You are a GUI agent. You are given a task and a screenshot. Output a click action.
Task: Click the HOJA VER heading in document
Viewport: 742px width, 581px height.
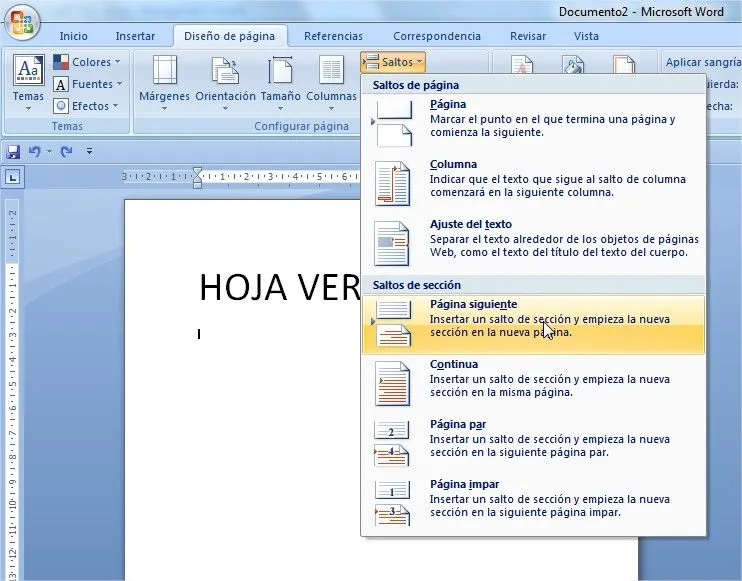click(280, 287)
